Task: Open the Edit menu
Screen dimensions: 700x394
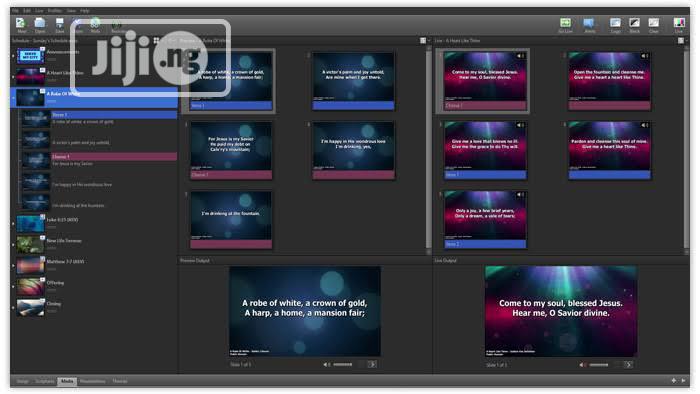Action: click(x=27, y=10)
